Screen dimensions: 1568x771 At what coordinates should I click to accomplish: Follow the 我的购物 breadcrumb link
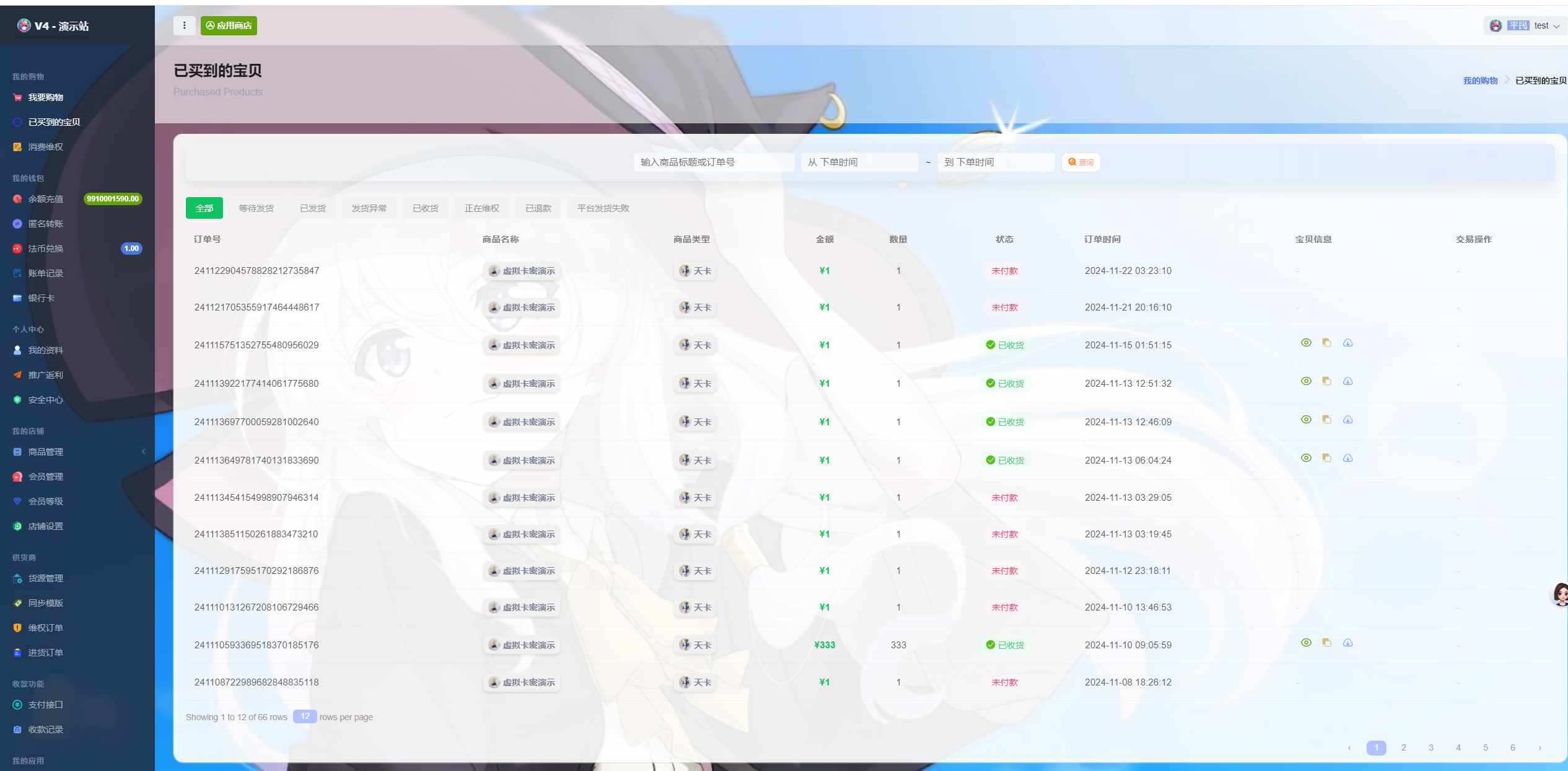tap(1480, 80)
